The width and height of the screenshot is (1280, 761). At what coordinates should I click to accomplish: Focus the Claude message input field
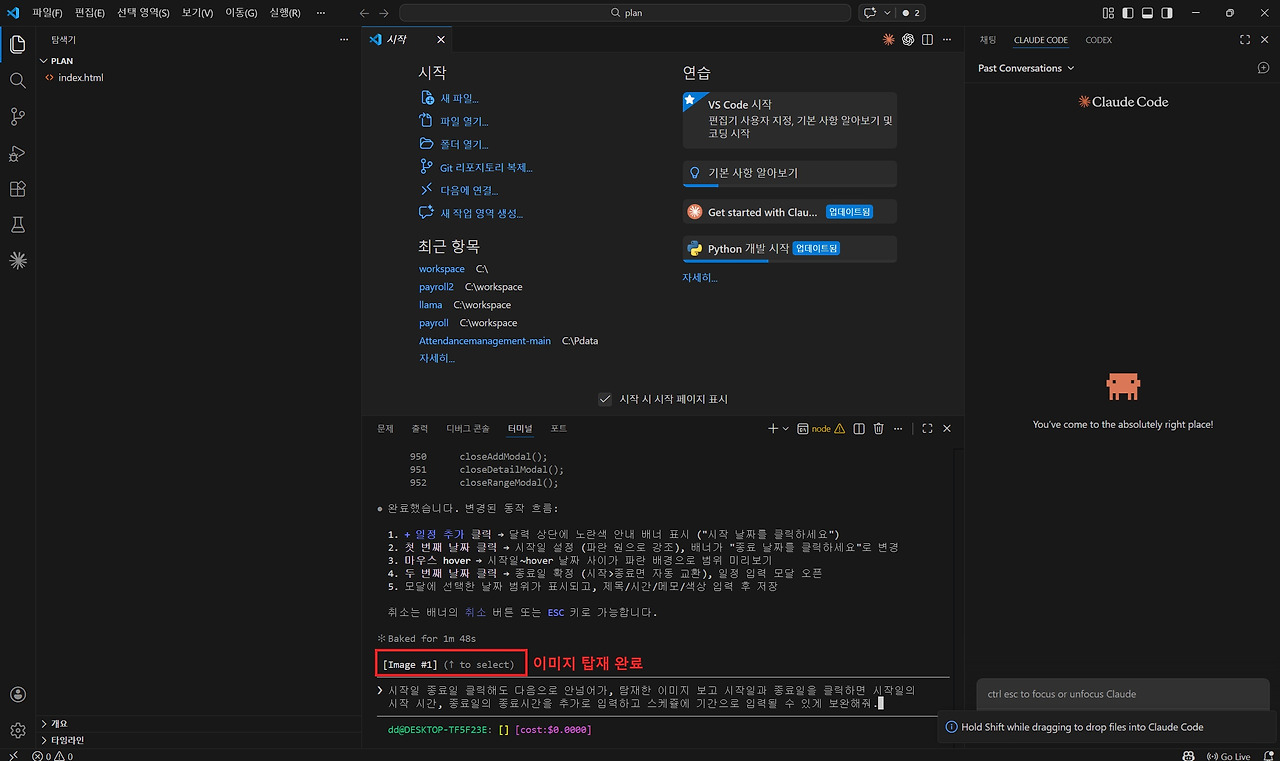pyautogui.click(x=1120, y=694)
